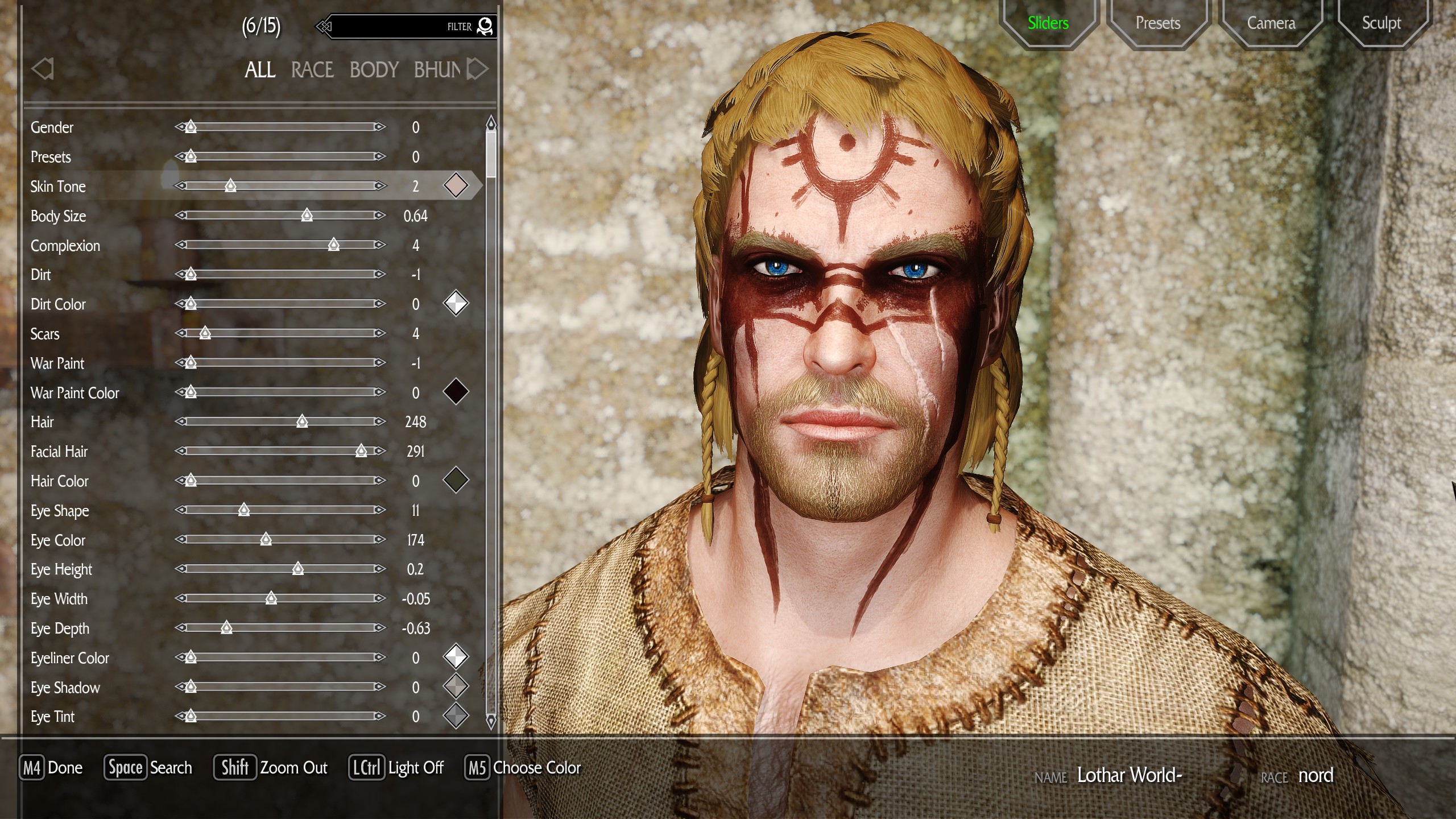
Task: Select the Eye Depth row label
Action: click(x=60, y=628)
